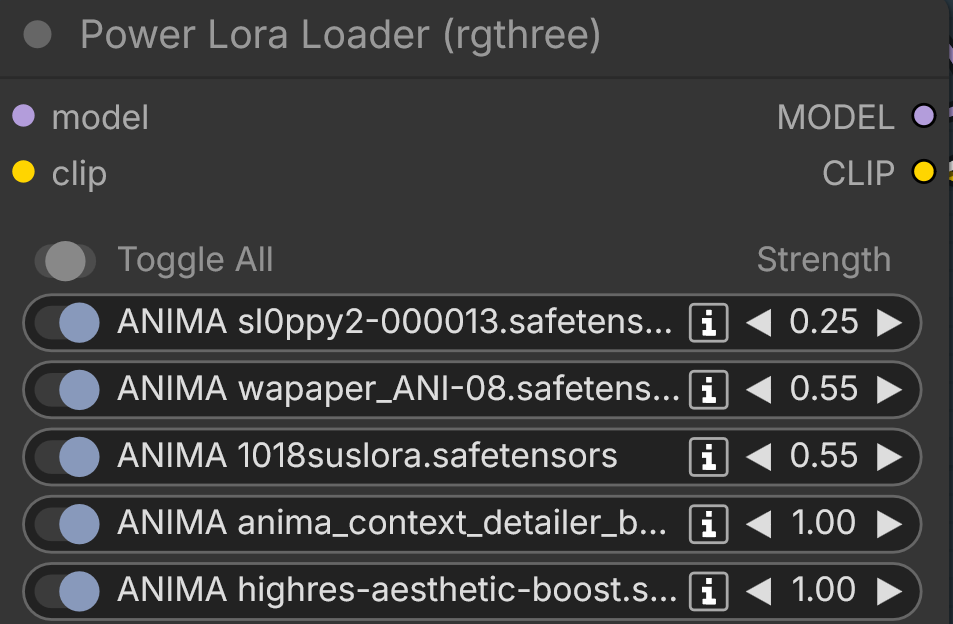Show info for 1018suslora lora
This screenshot has width=953, height=624.
pos(708,457)
